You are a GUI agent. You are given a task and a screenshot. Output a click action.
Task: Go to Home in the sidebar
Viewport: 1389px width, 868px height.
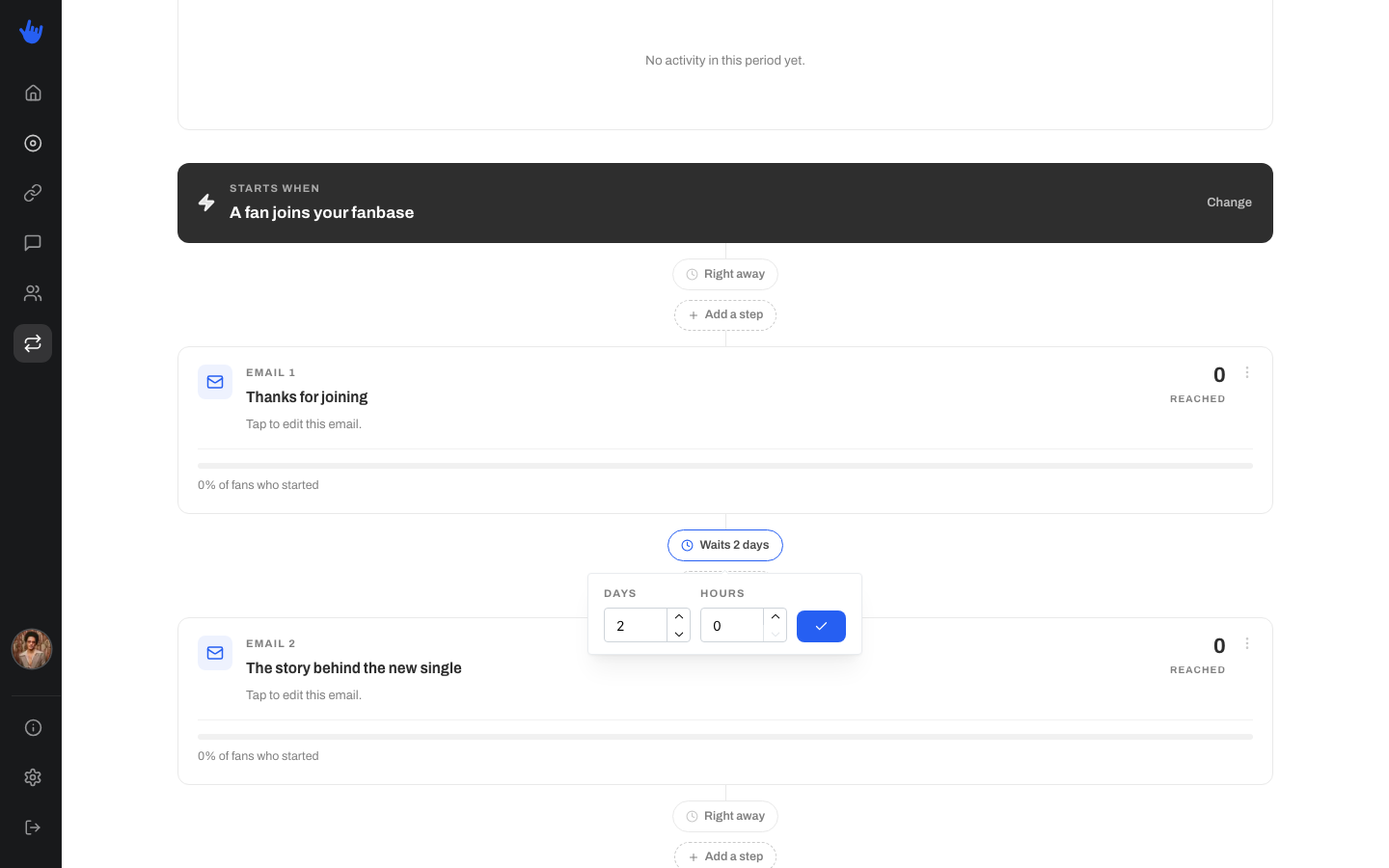(x=33, y=93)
